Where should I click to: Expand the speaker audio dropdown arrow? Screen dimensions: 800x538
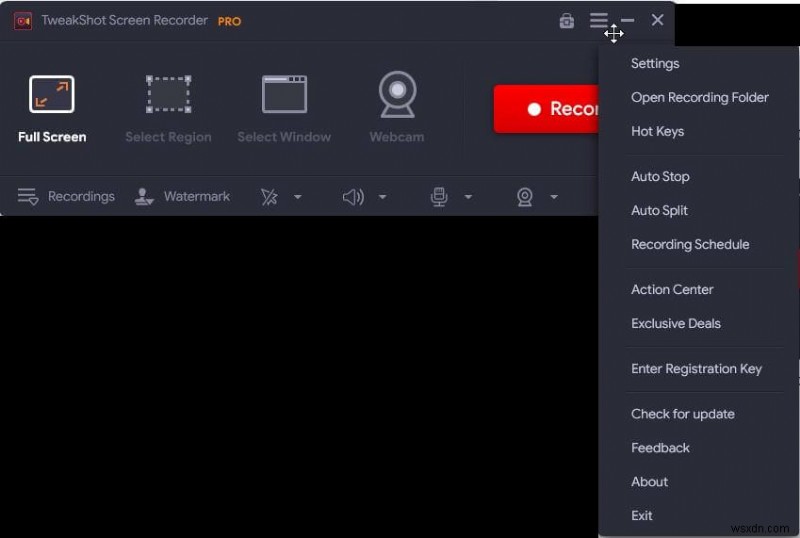pyautogui.click(x=382, y=197)
